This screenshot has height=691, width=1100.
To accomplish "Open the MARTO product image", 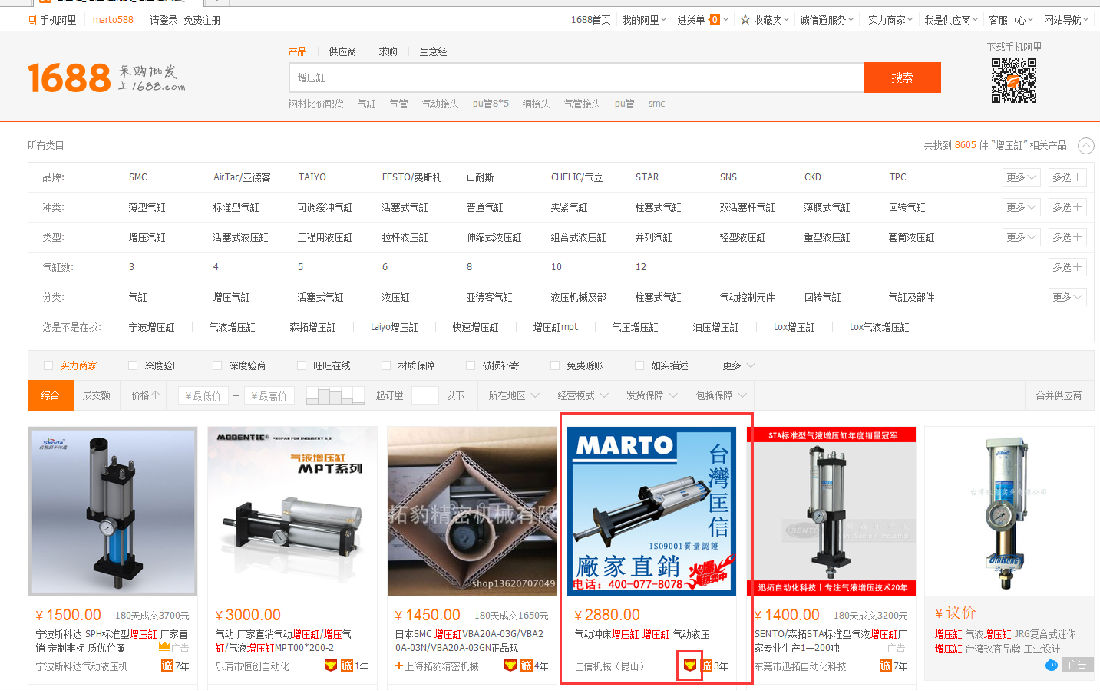I will pos(651,511).
